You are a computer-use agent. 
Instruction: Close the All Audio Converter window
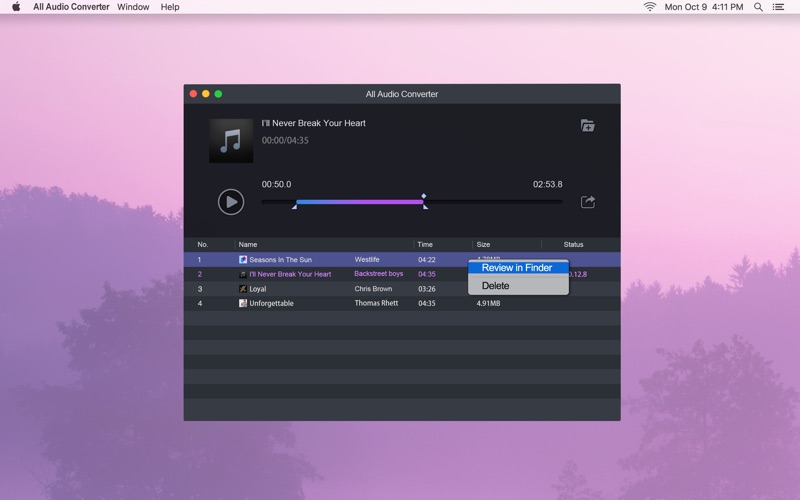pos(193,94)
